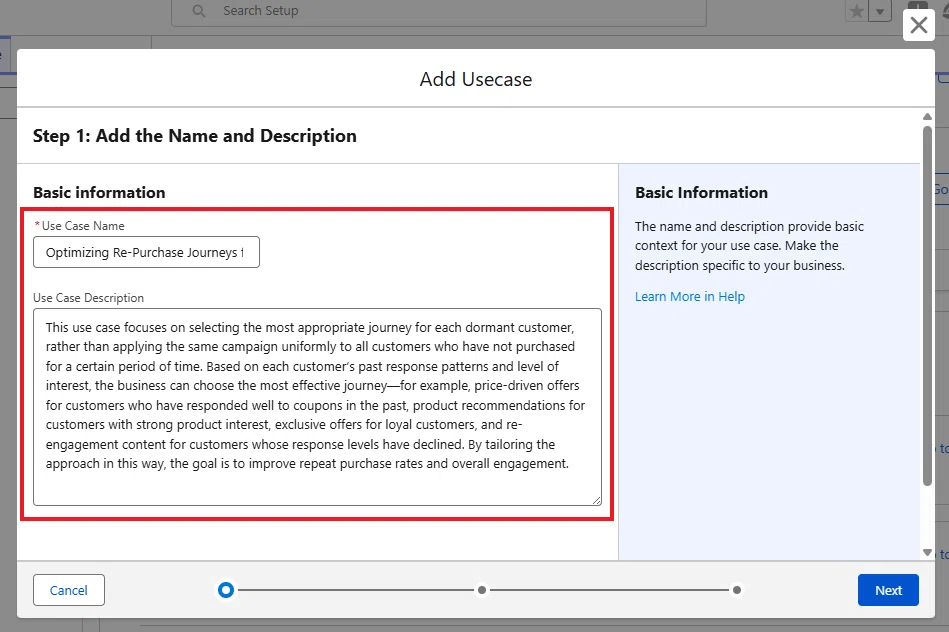This screenshot has height=632, width=949.
Task: Click the search magnifier icon in Setup
Action: pyautogui.click(x=199, y=11)
